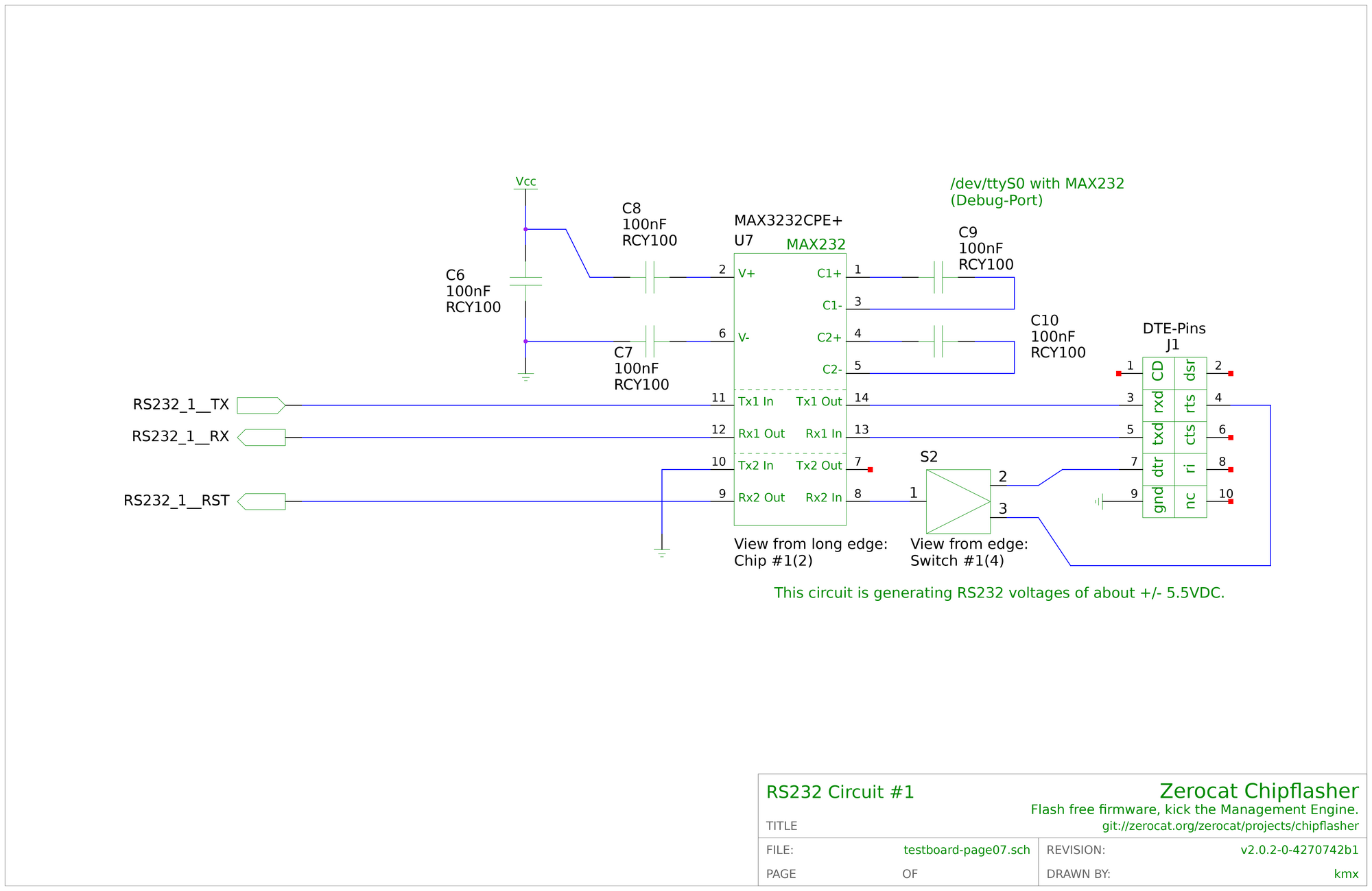Click the unconnected red endpoint at J1 pin 6
1372x891 pixels.
pos(1231,438)
